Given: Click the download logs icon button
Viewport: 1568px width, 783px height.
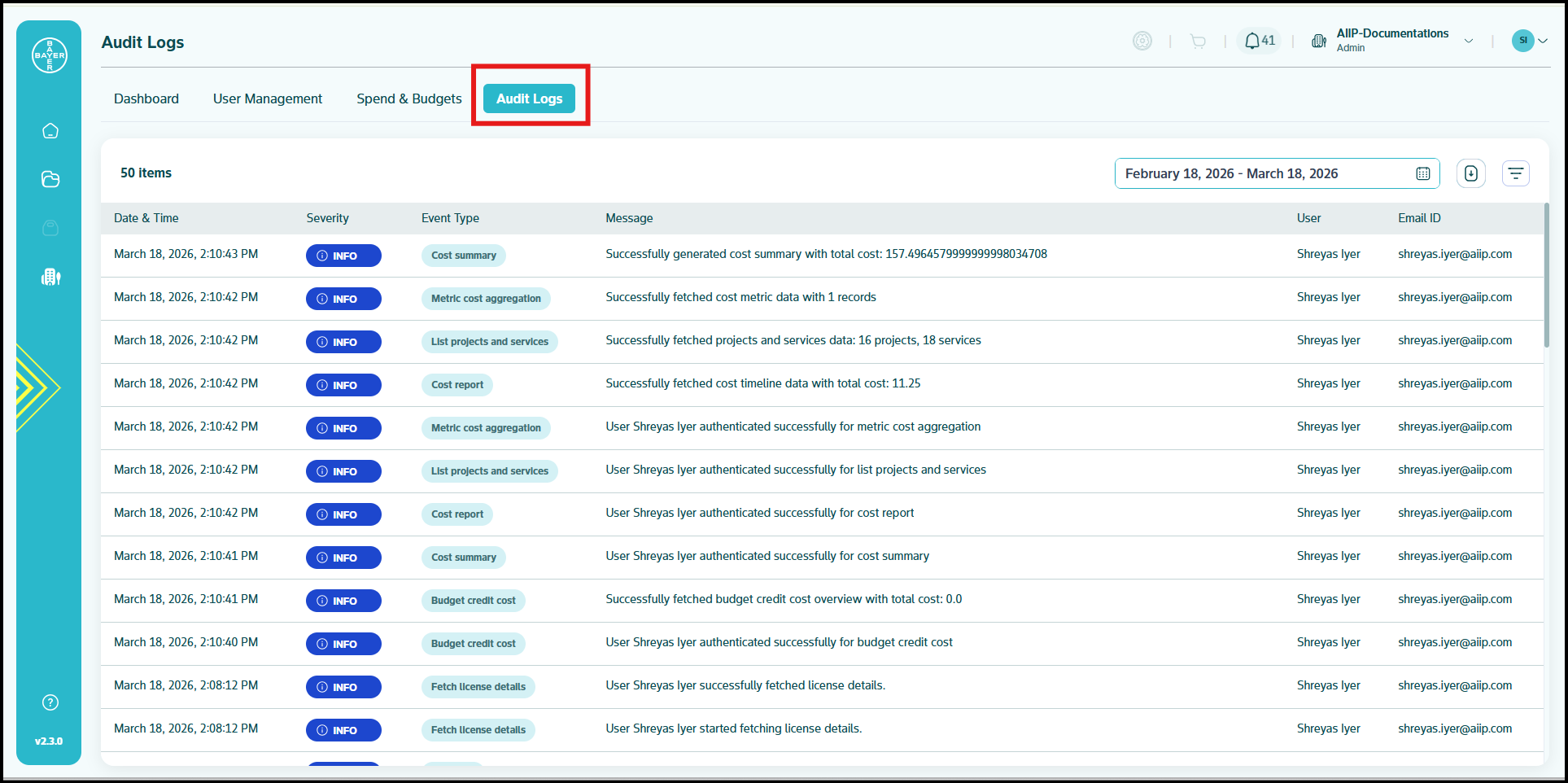Looking at the screenshot, I should (x=1471, y=173).
